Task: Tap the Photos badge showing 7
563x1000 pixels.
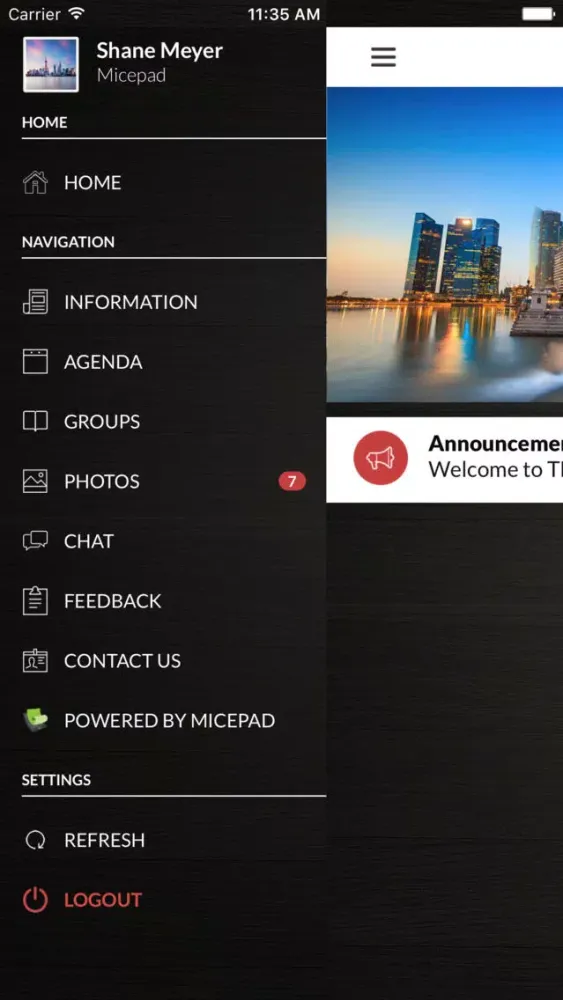Action: click(x=292, y=482)
